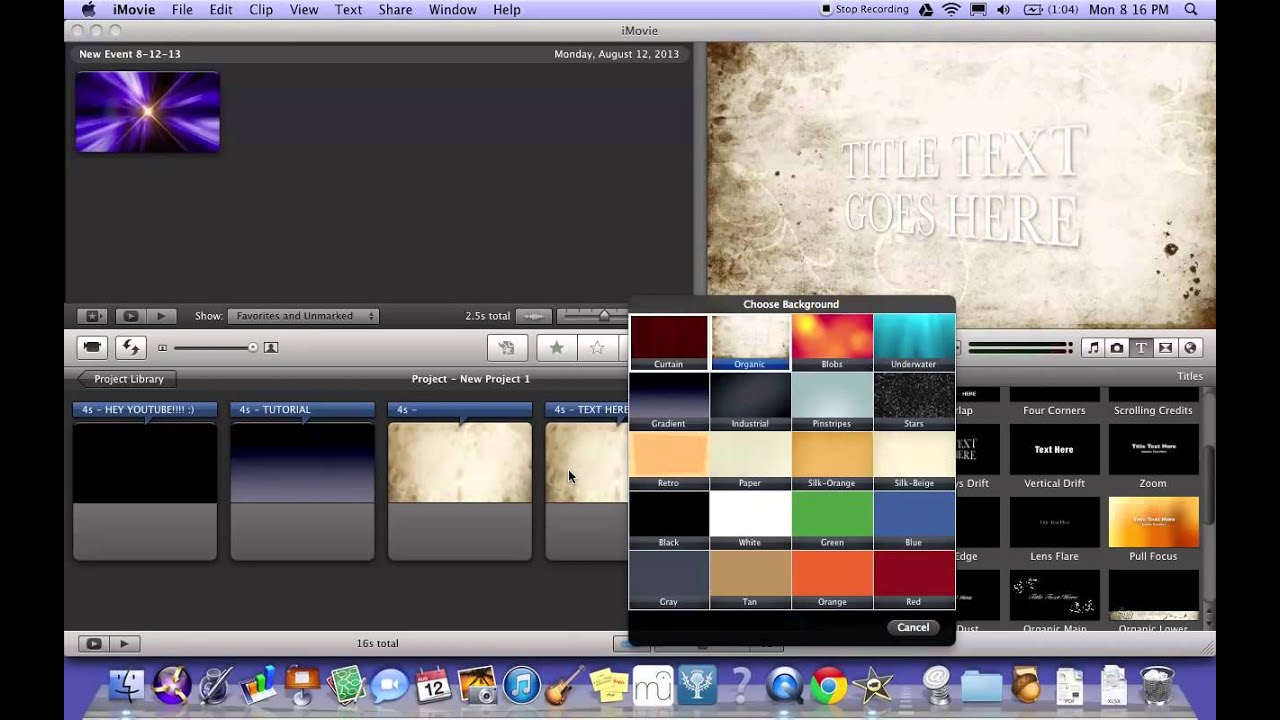The width and height of the screenshot is (1280, 720).
Task: Open Finder from the Dock
Action: pyautogui.click(x=127, y=686)
